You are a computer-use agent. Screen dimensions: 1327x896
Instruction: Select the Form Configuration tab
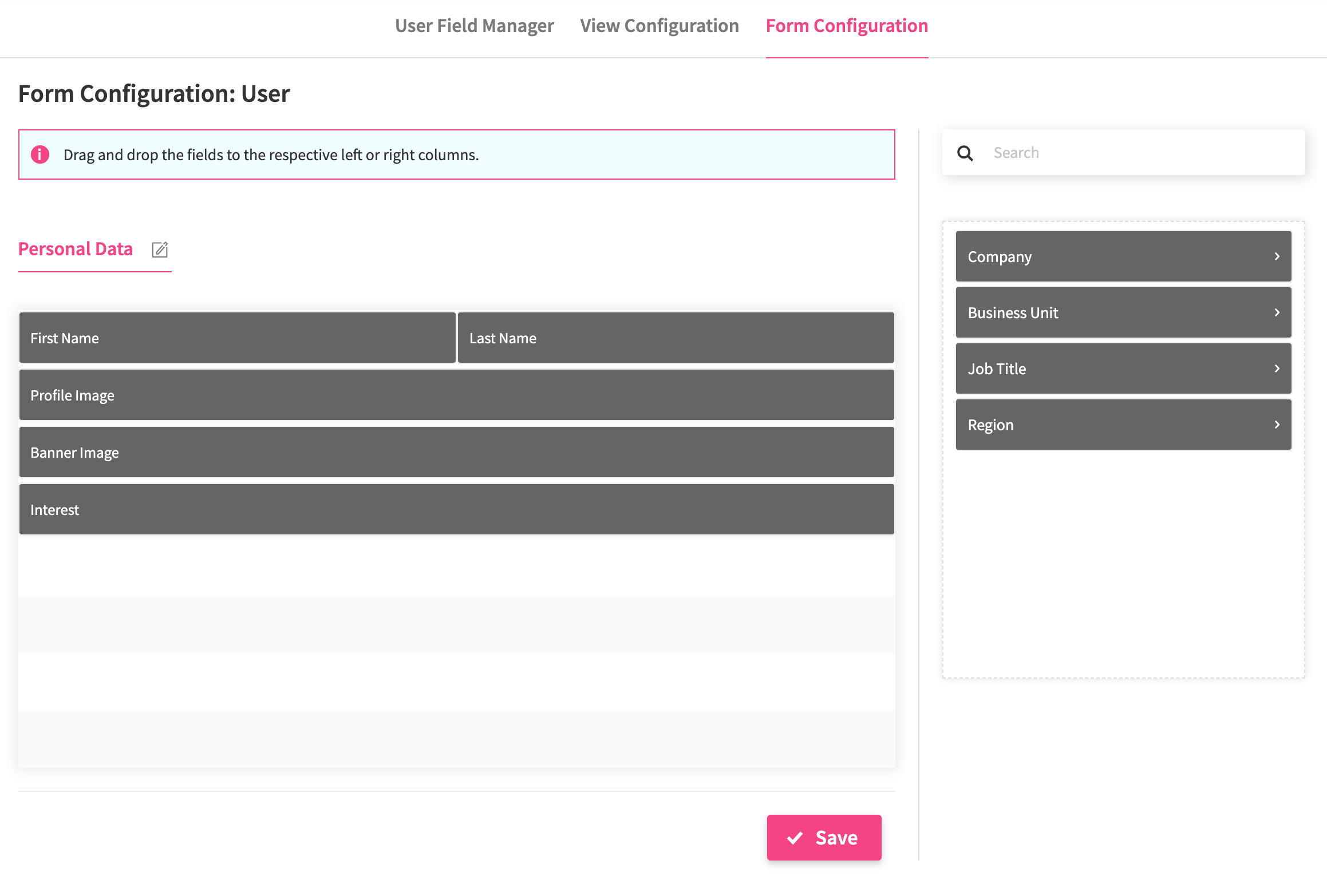(847, 26)
